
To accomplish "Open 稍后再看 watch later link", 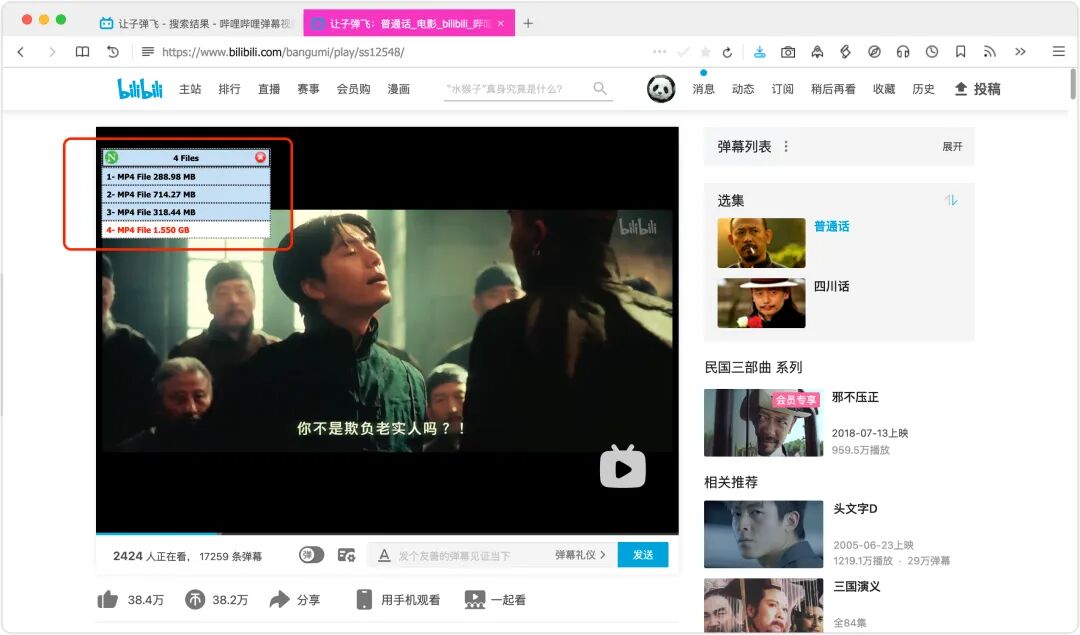I will (833, 89).
